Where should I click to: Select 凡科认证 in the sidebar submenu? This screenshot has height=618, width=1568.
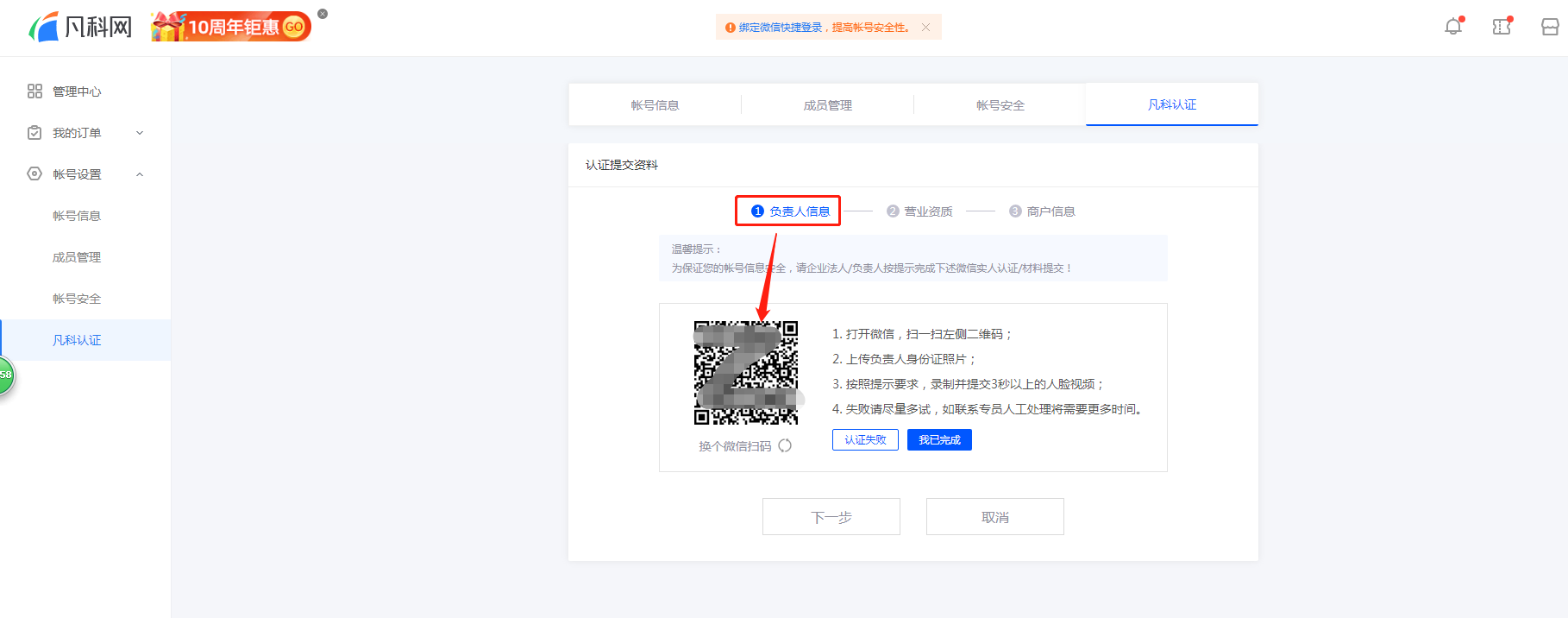[85, 340]
